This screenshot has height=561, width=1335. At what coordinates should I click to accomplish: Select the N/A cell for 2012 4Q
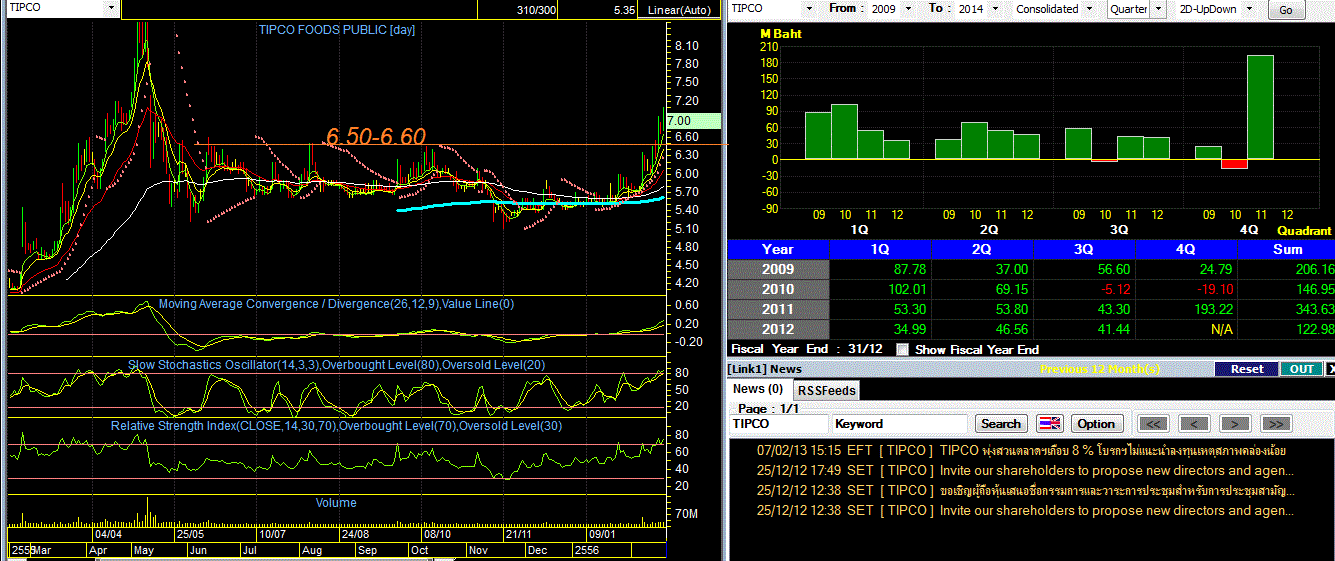[1188, 329]
